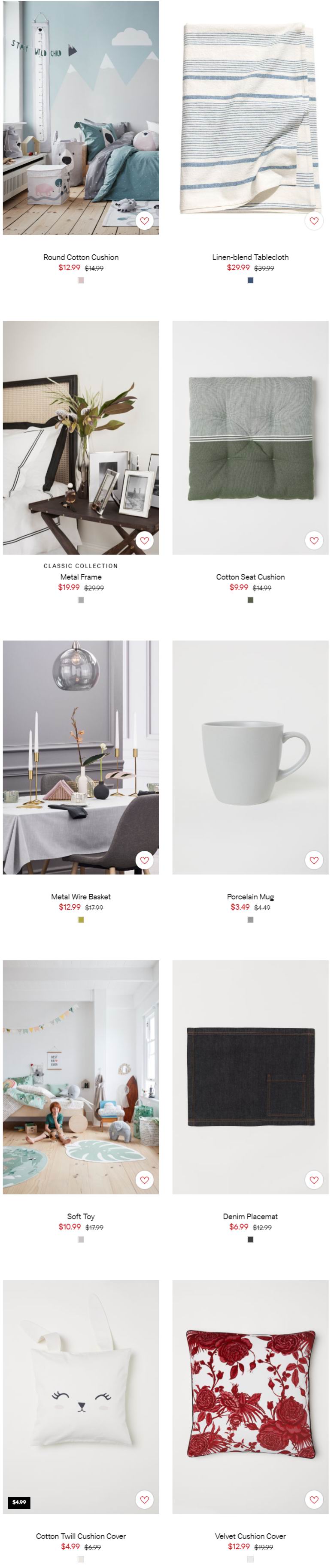Click heart icon on Linen-blend Tablecloth
This screenshot has width=334, height=1568.
314,221
